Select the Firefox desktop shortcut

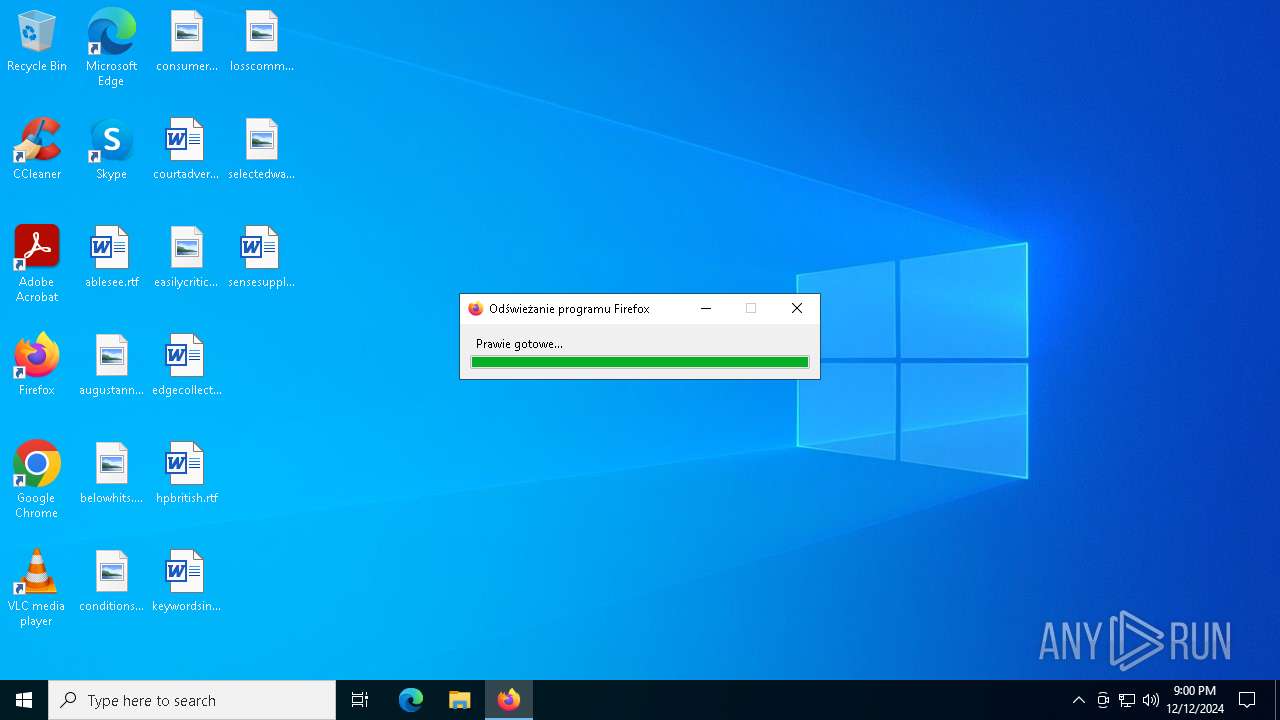(37, 365)
